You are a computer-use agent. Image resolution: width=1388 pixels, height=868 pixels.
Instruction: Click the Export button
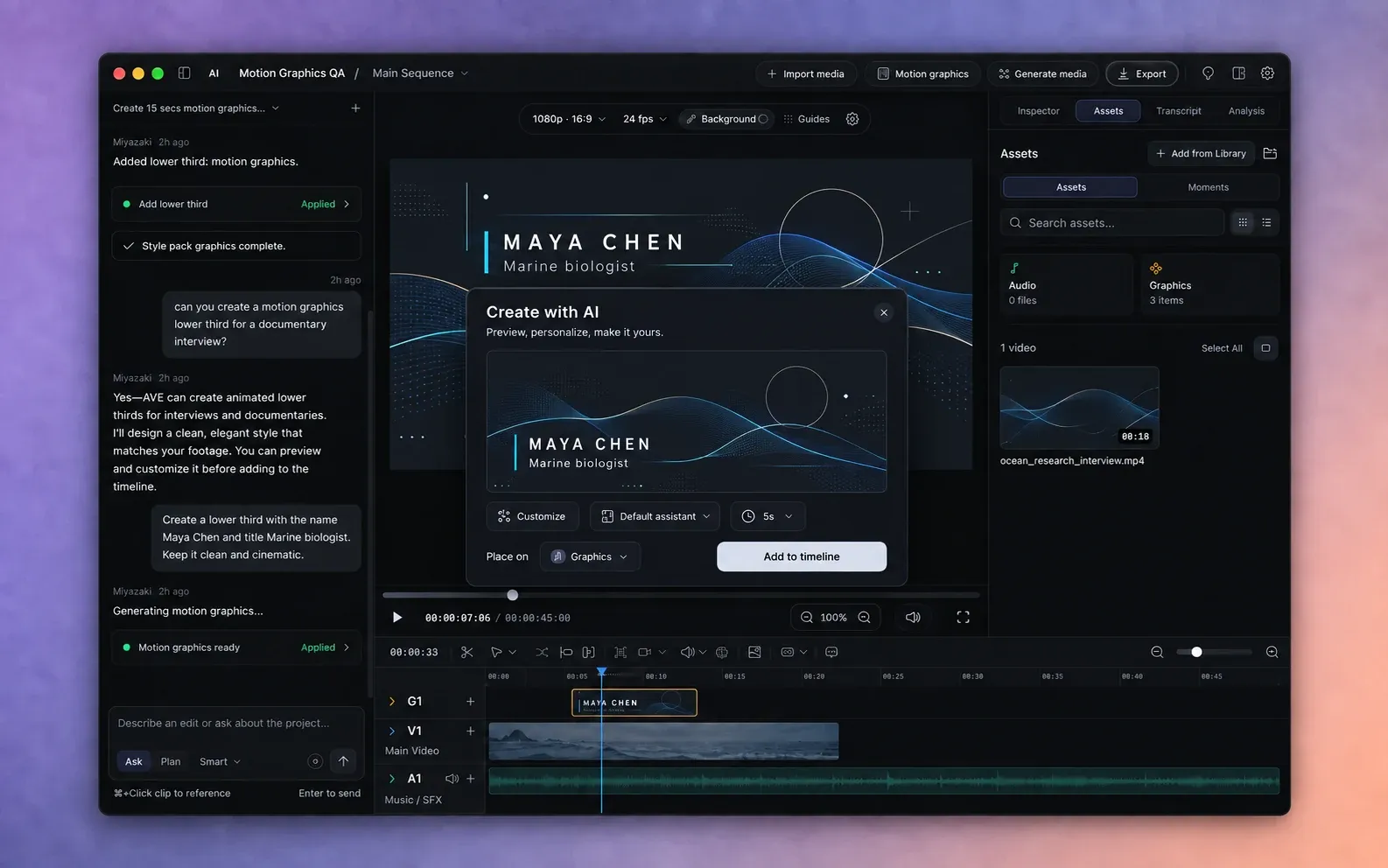(x=1142, y=73)
